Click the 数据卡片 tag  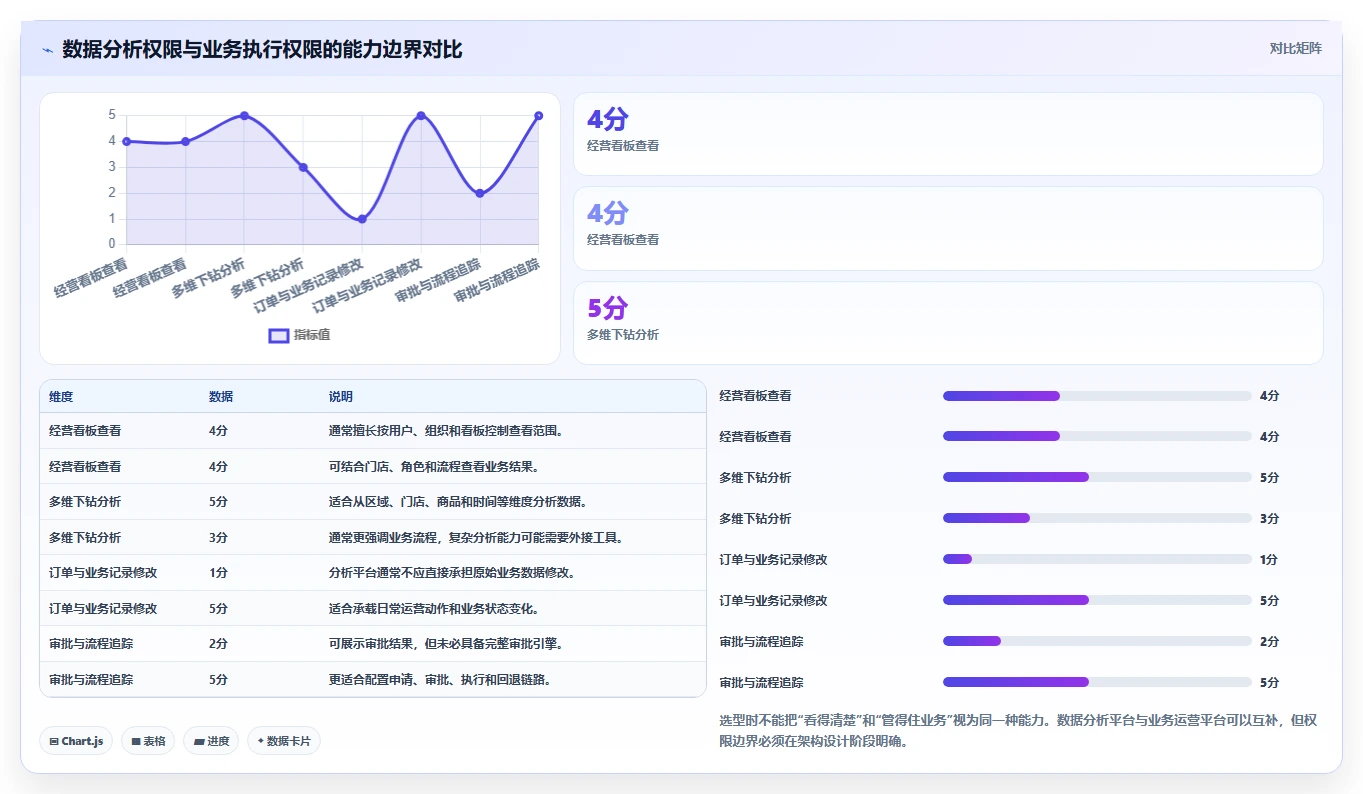pos(284,741)
